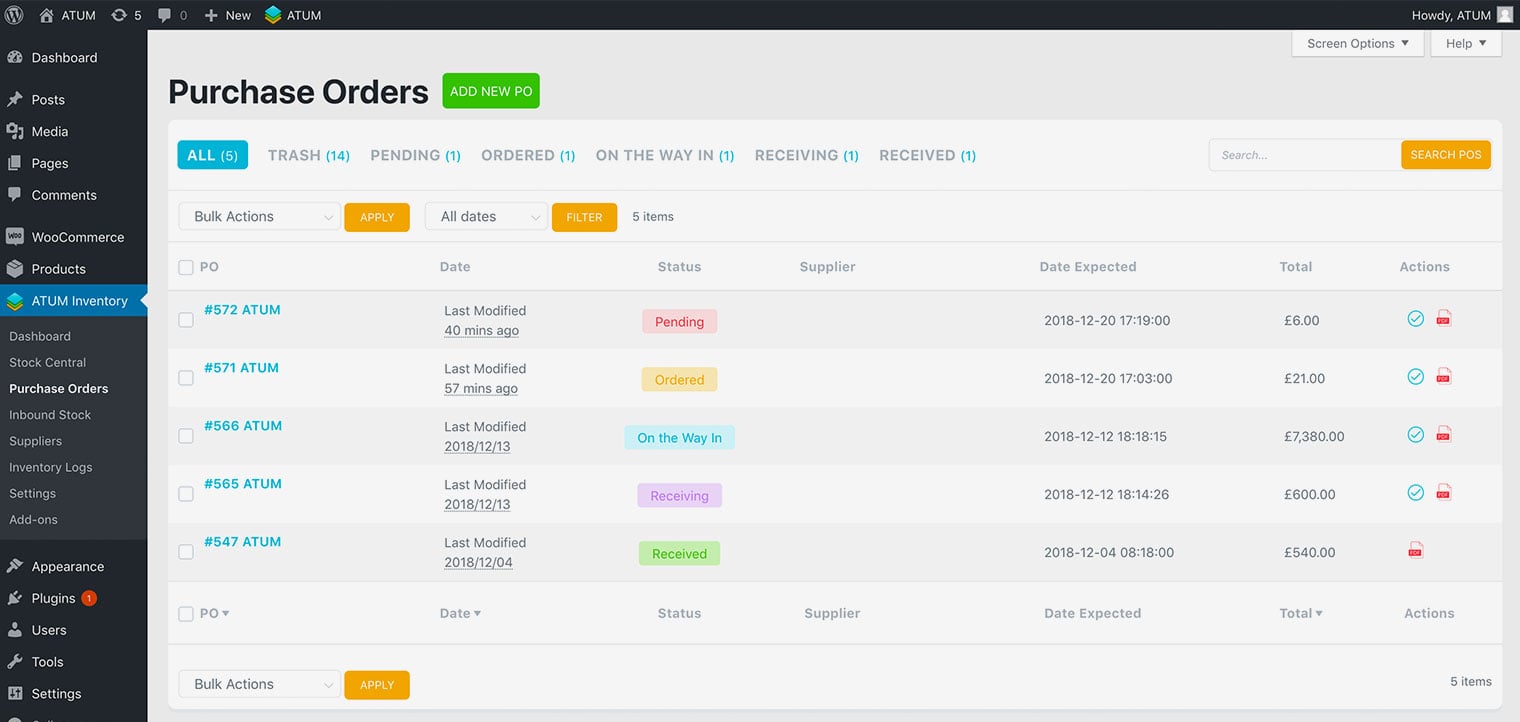Expand the All dates filter dropdown
This screenshot has width=1520, height=722.
pos(485,217)
